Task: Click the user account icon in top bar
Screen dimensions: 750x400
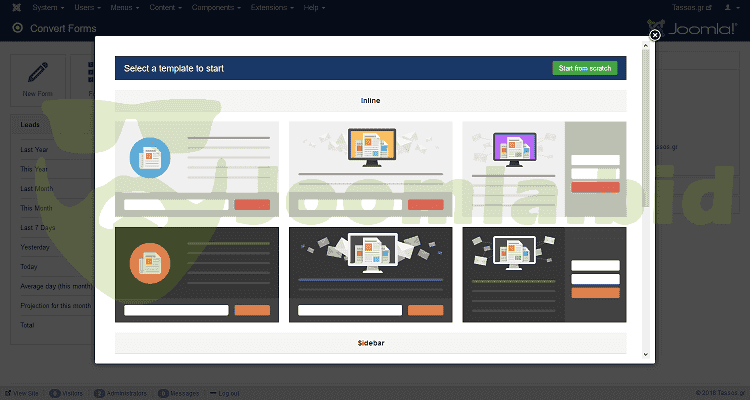Action: tap(728, 8)
